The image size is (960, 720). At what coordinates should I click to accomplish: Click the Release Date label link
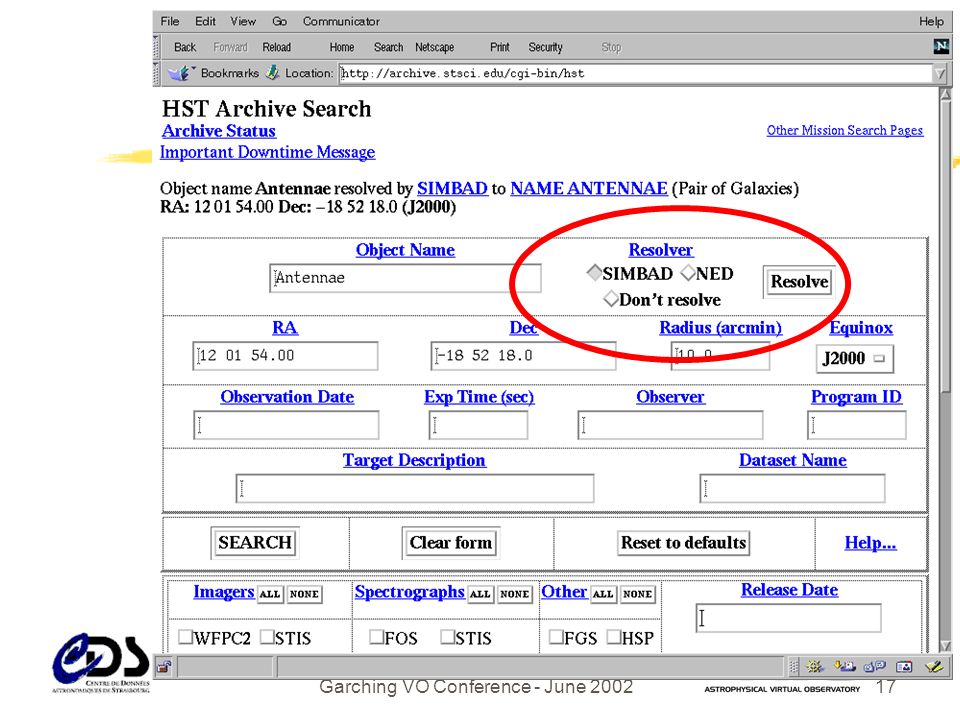789,590
